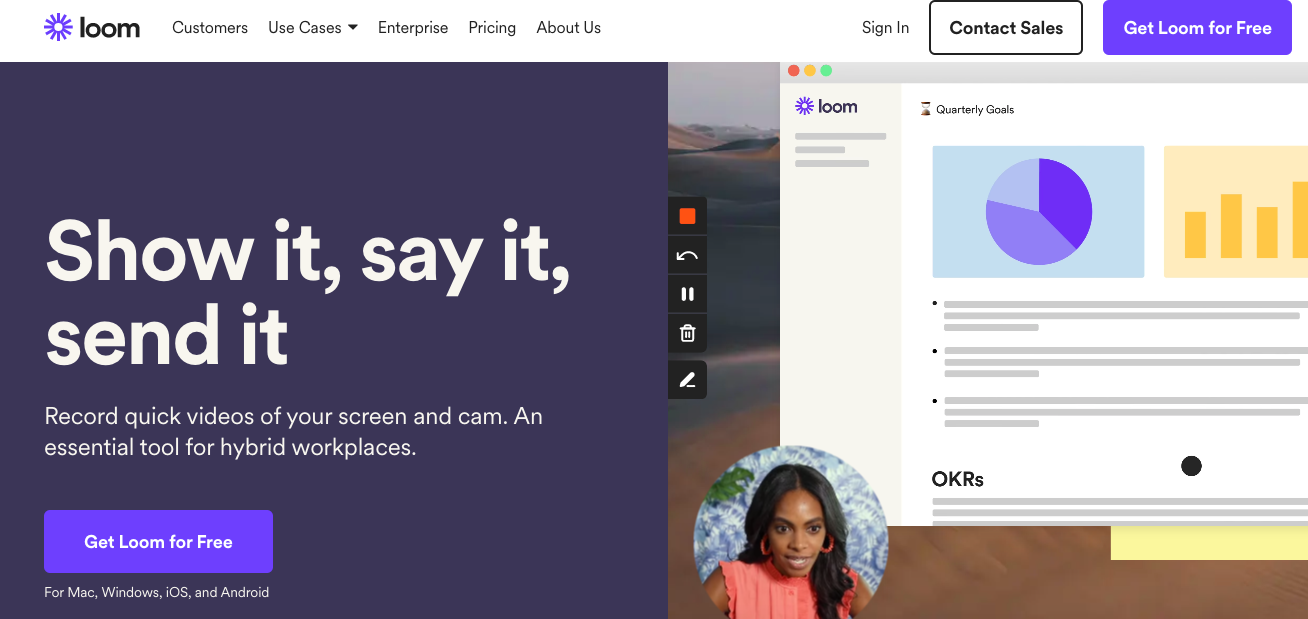Click the For Mac, Windows, iOS, and Android text
The height and width of the screenshot is (619, 1308).
tap(157, 592)
